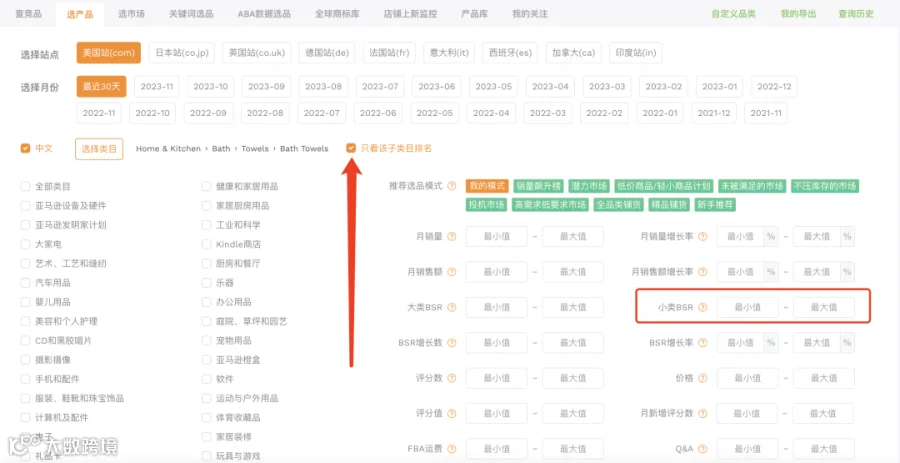This screenshot has width=900, height=463.
Task: Click help icon next to 推荐选品模式
Action: tap(452, 186)
